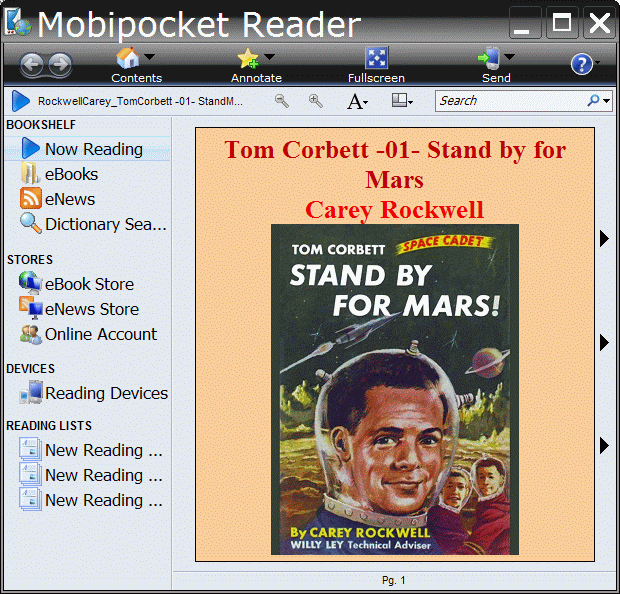This screenshot has height=594, width=620.
Task: Click the search magnifier icon
Action: (x=593, y=100)
